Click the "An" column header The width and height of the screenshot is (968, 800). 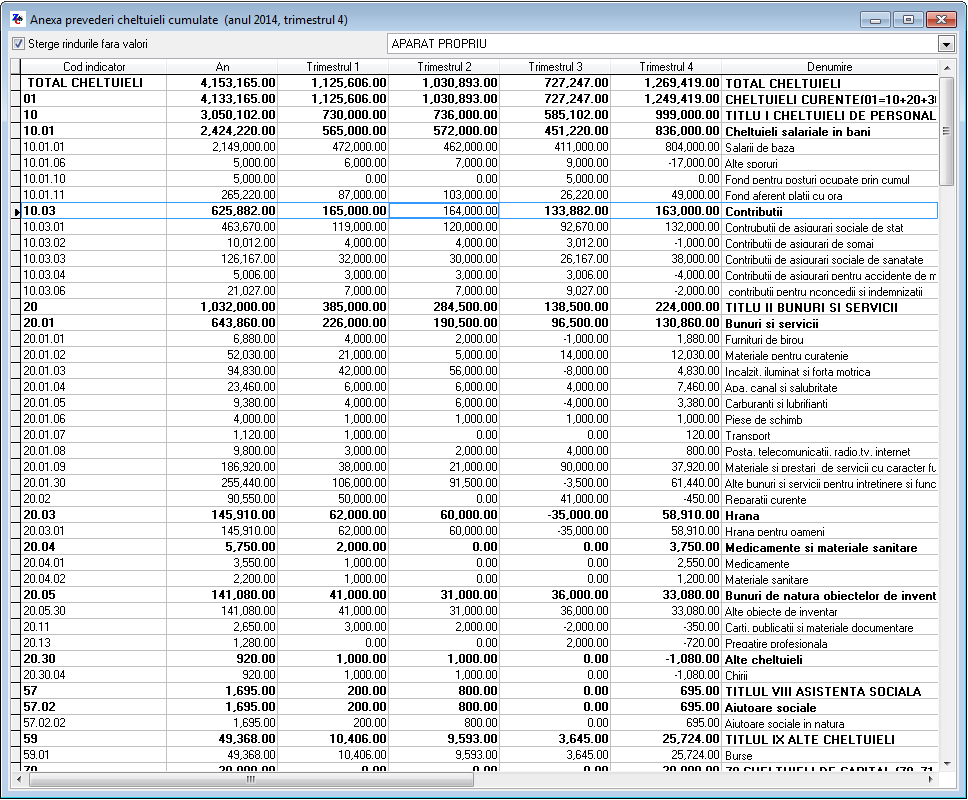[222, 67]
